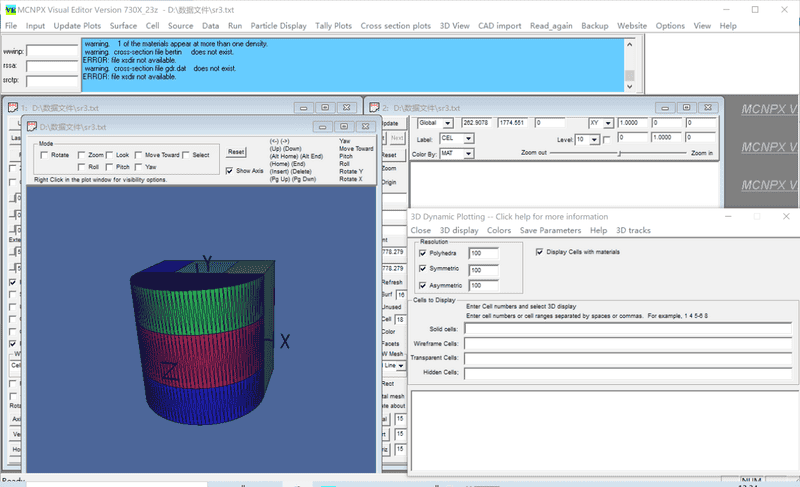The height and width of the screenshot is (487, 800).
Task: Maximize the 3D view sr3.txt window
Action: tap(344, 127)
